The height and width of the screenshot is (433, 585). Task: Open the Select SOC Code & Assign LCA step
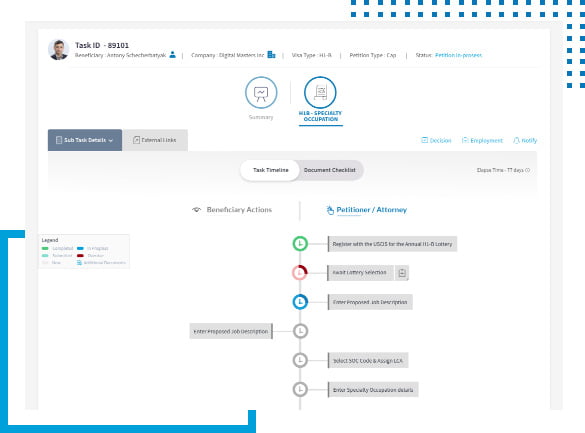click(368, 361)
